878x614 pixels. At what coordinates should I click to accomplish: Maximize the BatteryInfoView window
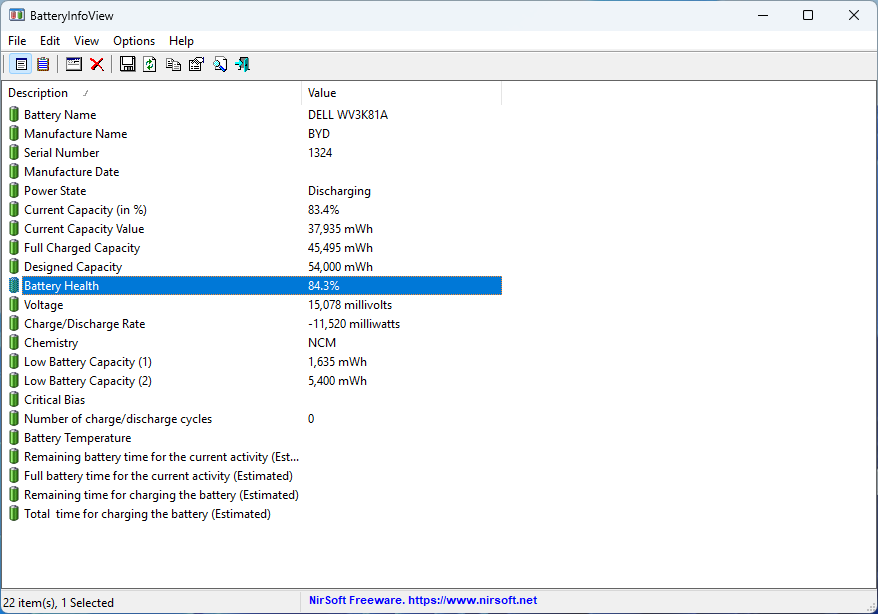[807, 15]
